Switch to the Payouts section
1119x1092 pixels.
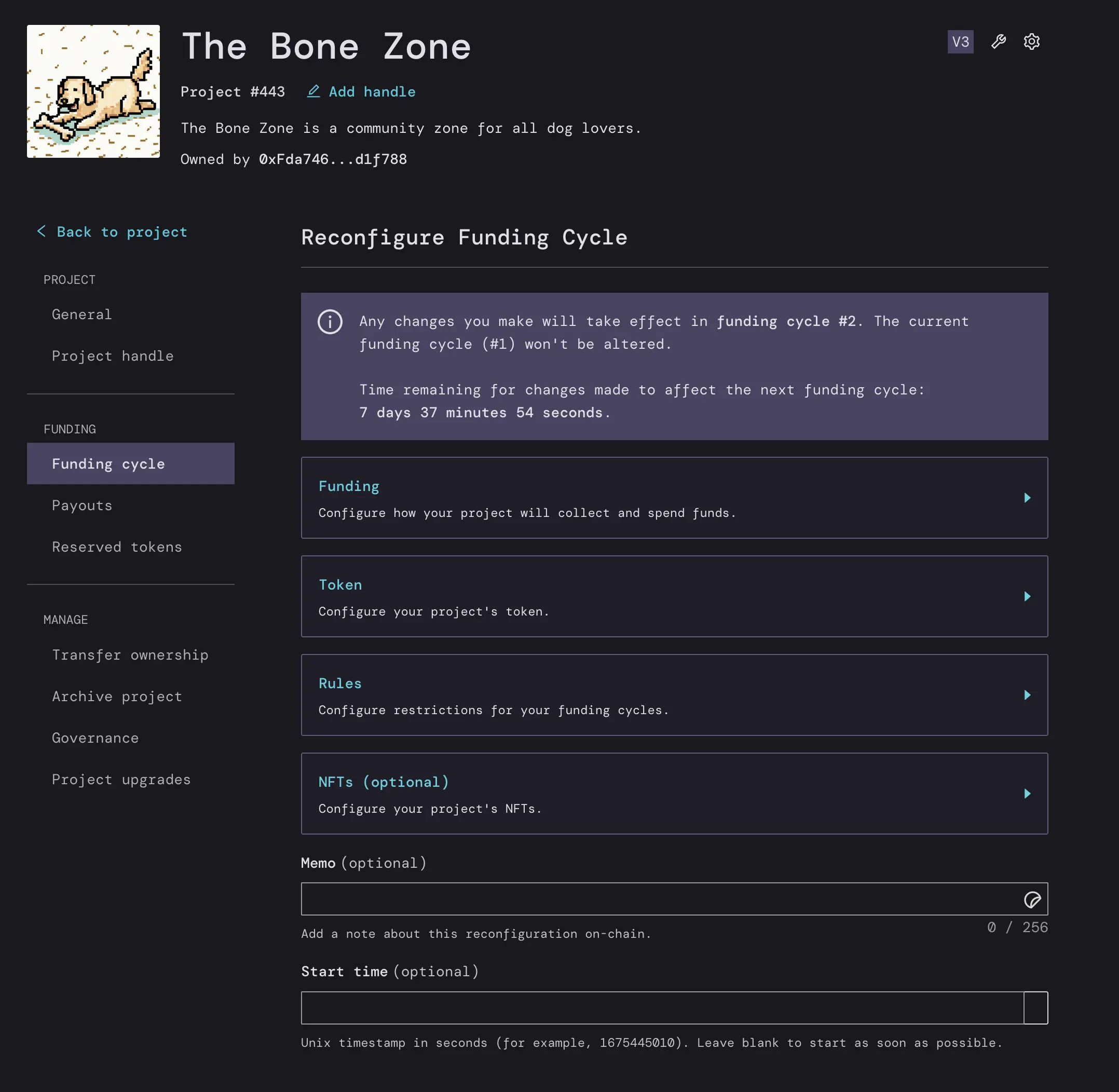pyautogui.click(x=82, y=506)
